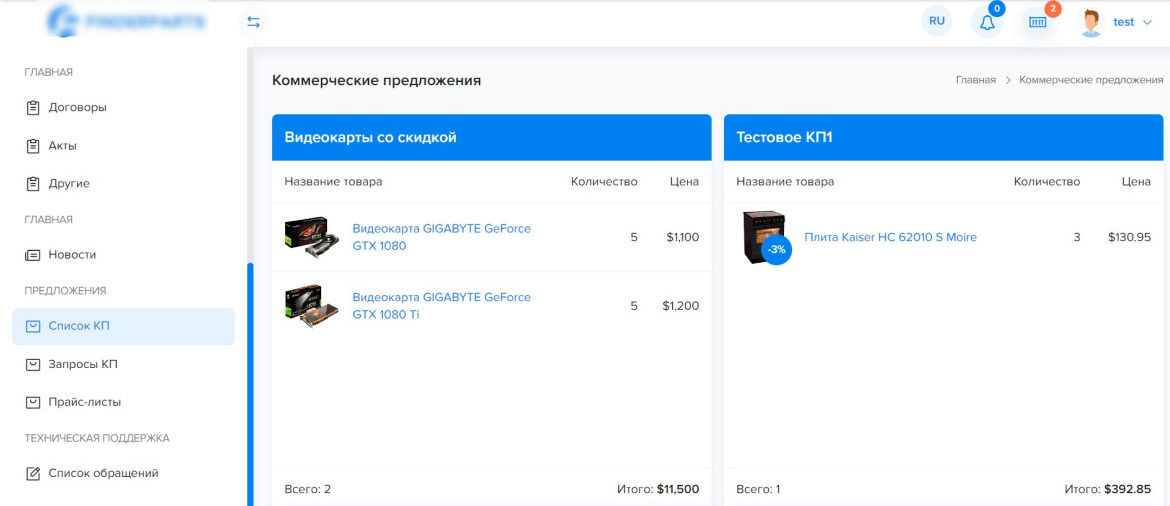Click the Список обращений edit icon
The image size is (1170, 506).
click(x=32, y=473)
